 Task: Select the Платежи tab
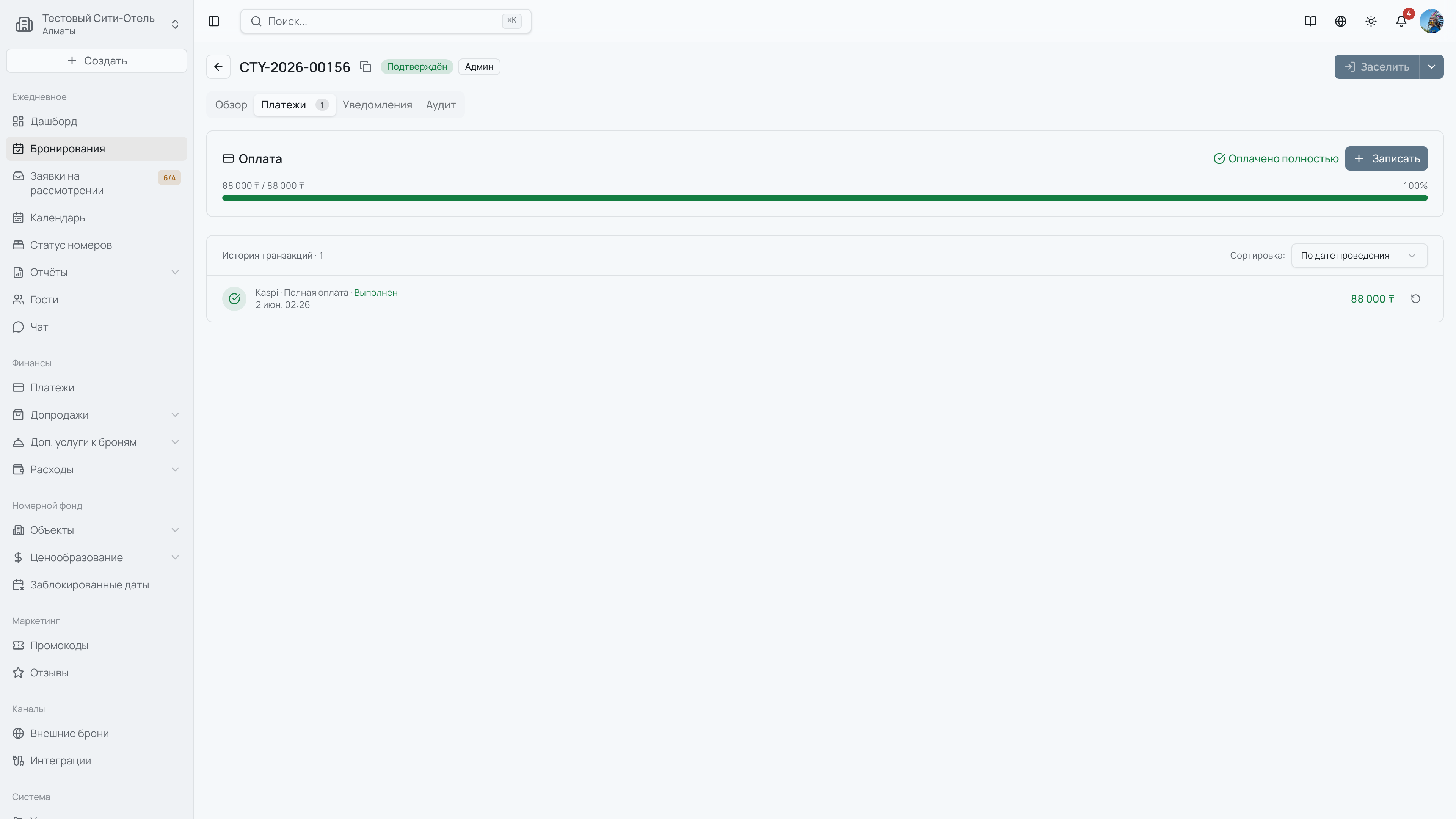point(295,105)
